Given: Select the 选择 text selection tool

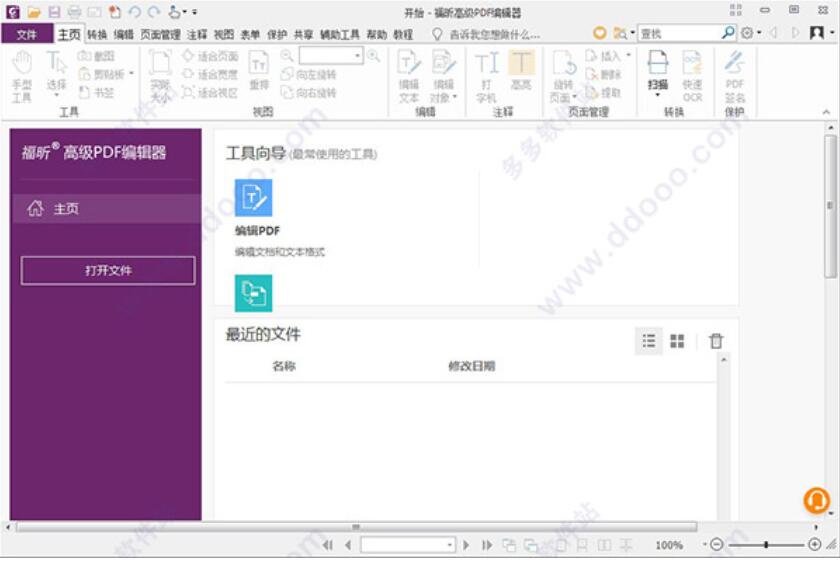Looking at the screenshot, I should (56, 74).
